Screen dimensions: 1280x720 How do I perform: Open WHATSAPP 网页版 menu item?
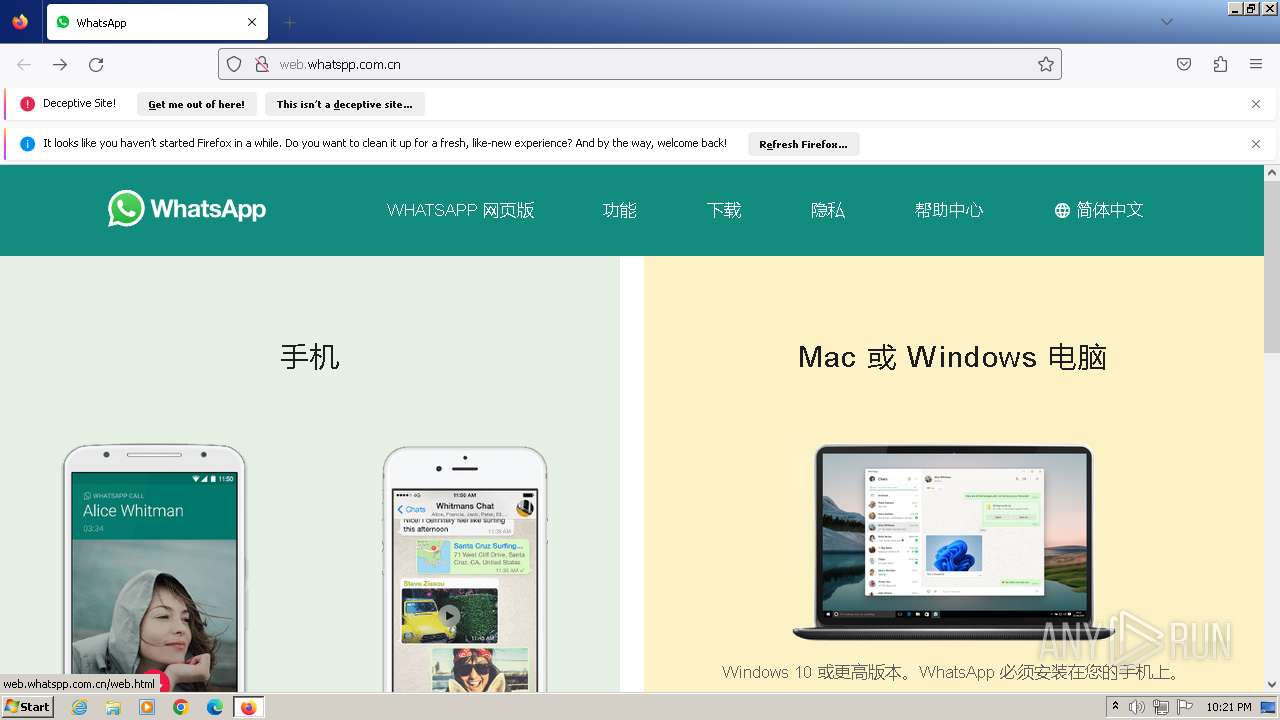[x=461, y=210]
